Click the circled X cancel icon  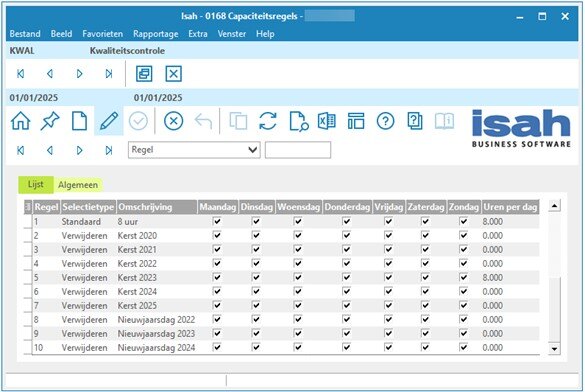pyautogui.click(x=173, y=121)
